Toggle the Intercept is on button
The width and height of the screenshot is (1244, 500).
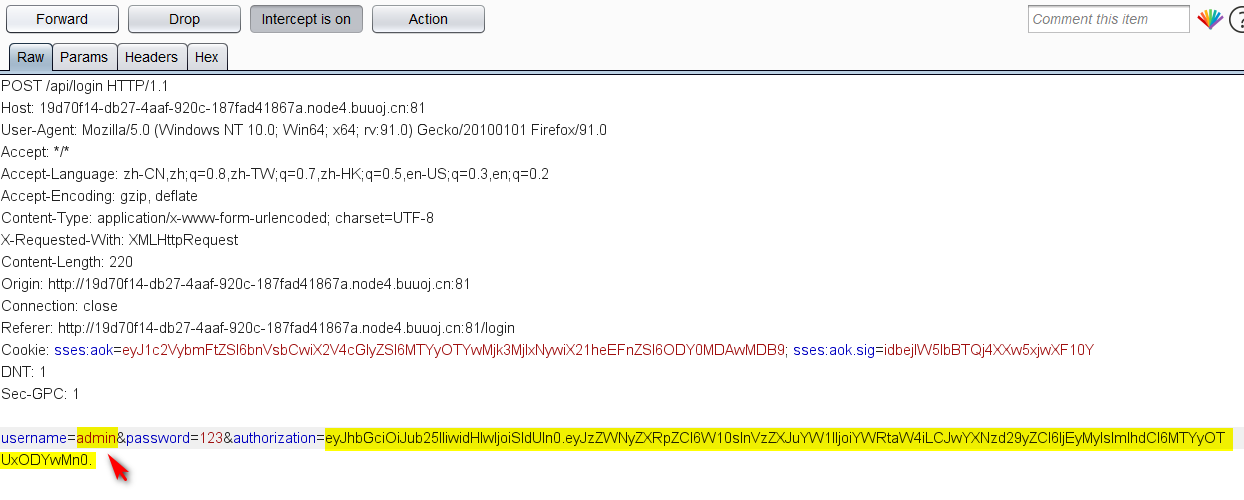(306, 19)
